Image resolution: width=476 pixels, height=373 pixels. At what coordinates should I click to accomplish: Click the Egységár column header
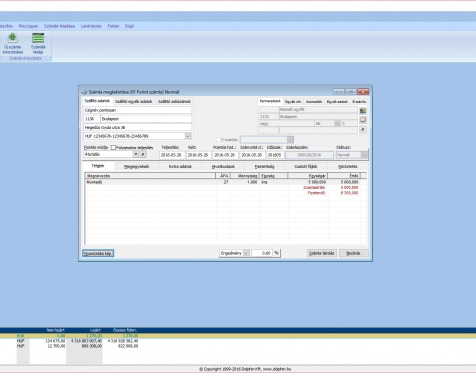tap(308, 176)
